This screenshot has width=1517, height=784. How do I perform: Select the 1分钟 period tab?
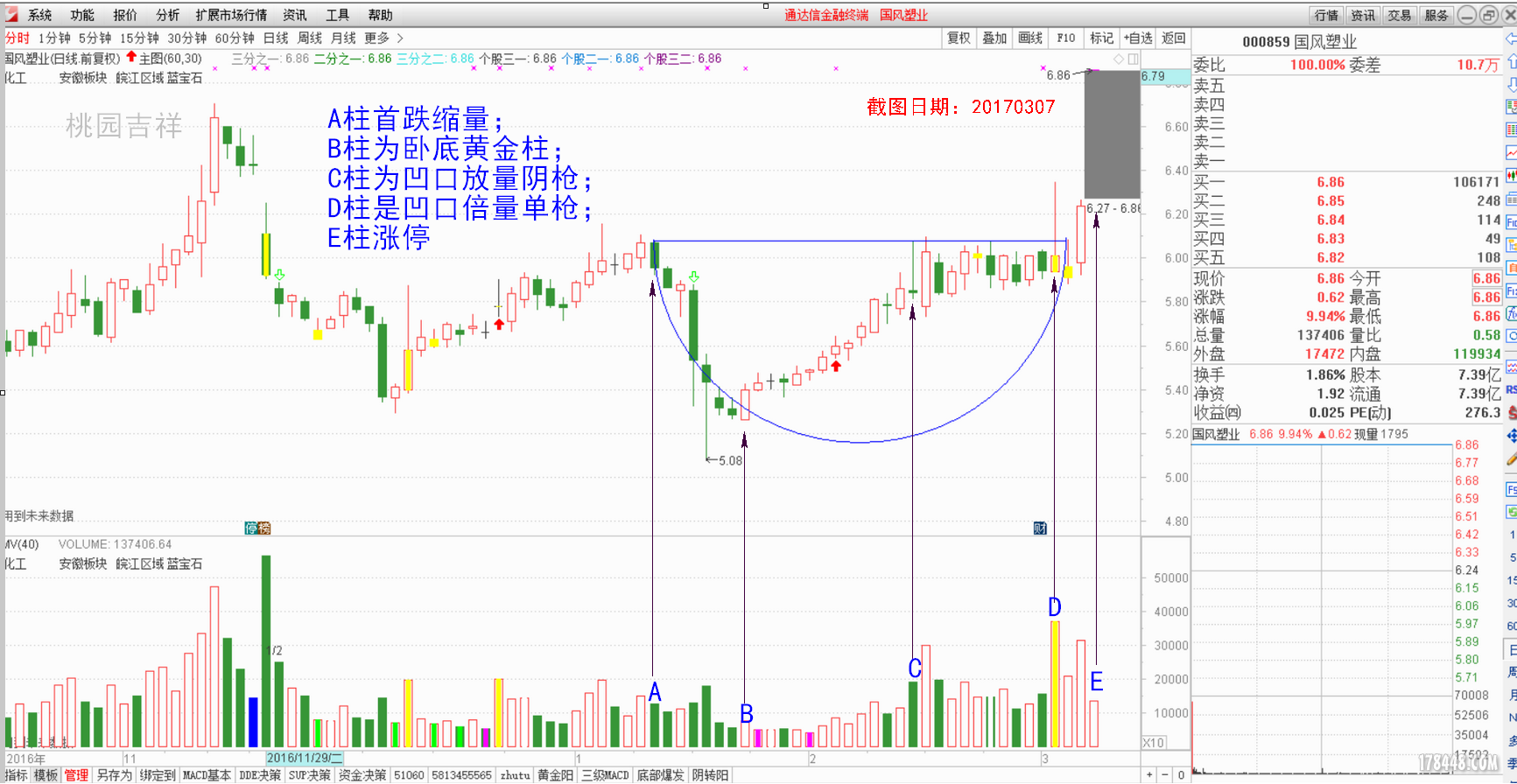(x=54, y=38)
